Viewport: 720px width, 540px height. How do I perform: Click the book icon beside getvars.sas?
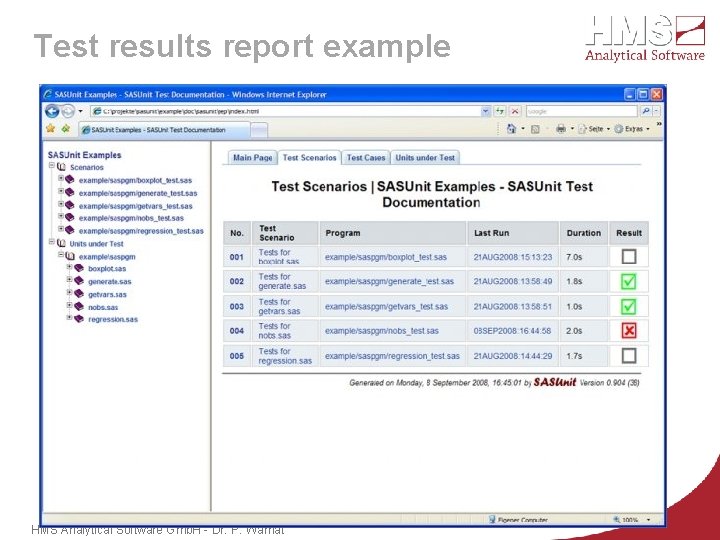tap(79, 293)
